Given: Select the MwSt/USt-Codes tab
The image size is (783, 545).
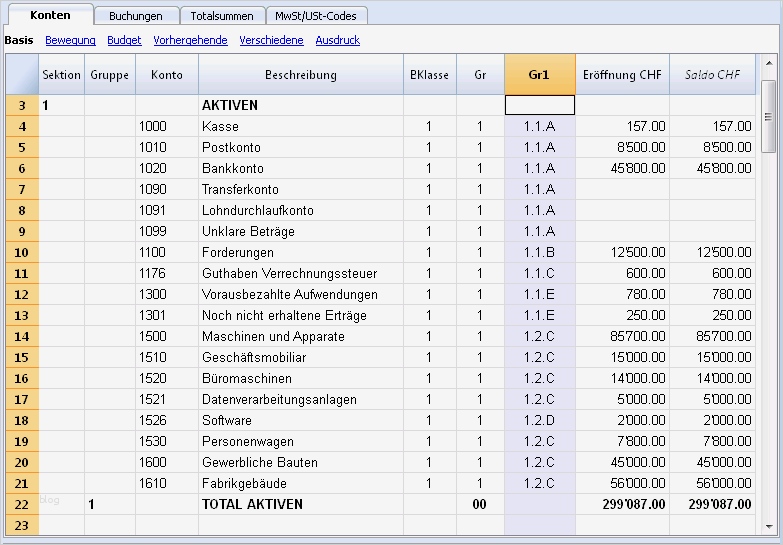Looking at the screenshot, I should (x=318, y=16).
